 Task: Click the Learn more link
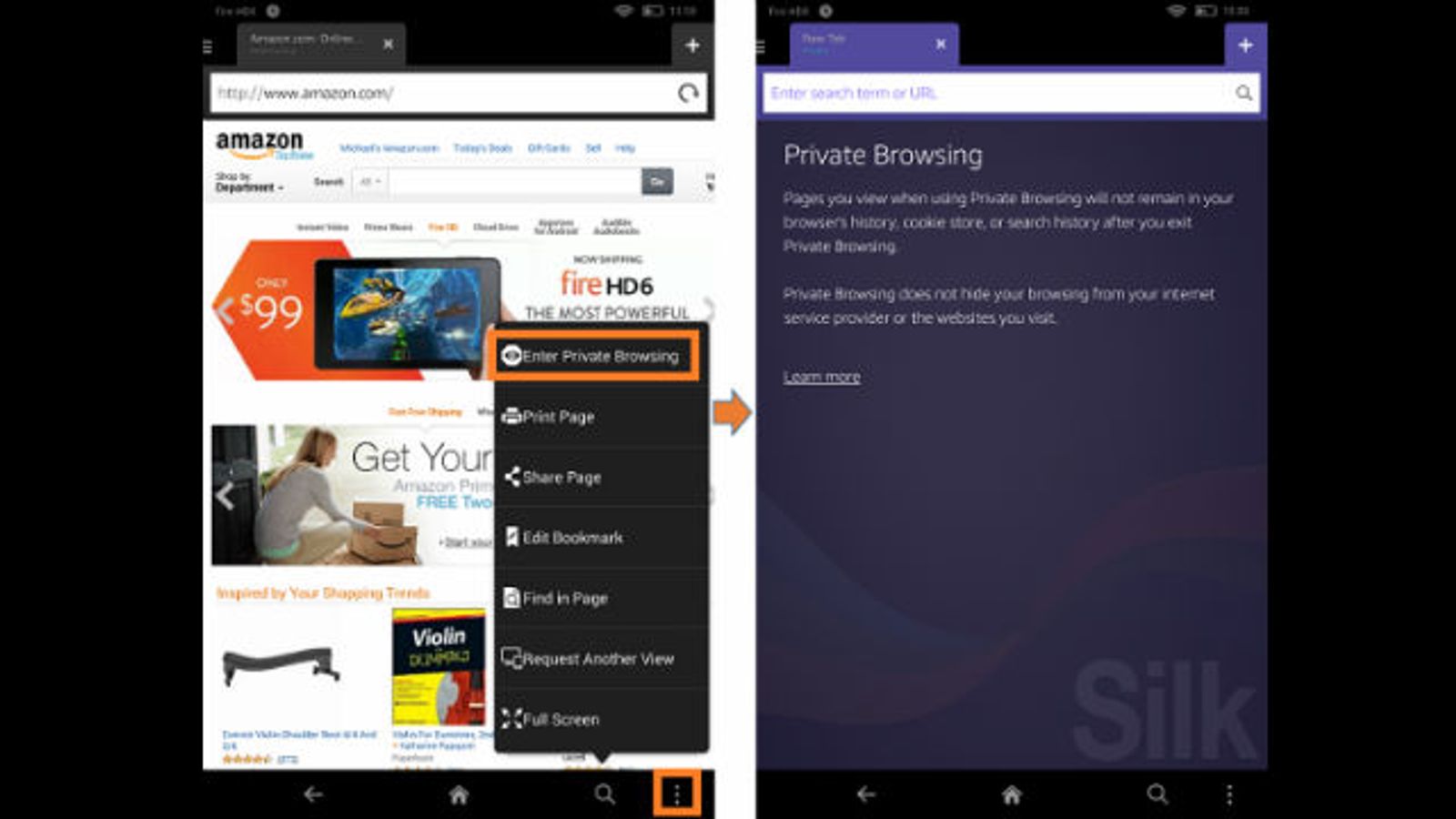click(x=822, y=377)
